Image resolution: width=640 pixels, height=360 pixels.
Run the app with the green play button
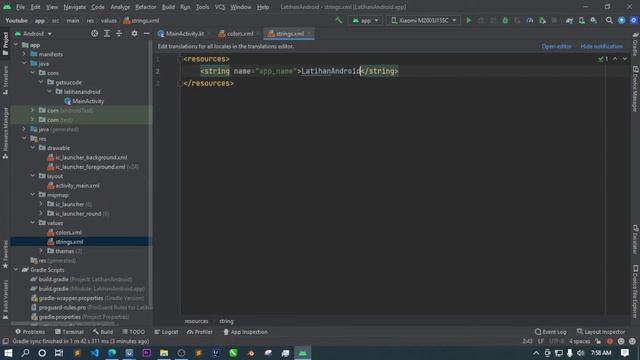tap(469, 20)
